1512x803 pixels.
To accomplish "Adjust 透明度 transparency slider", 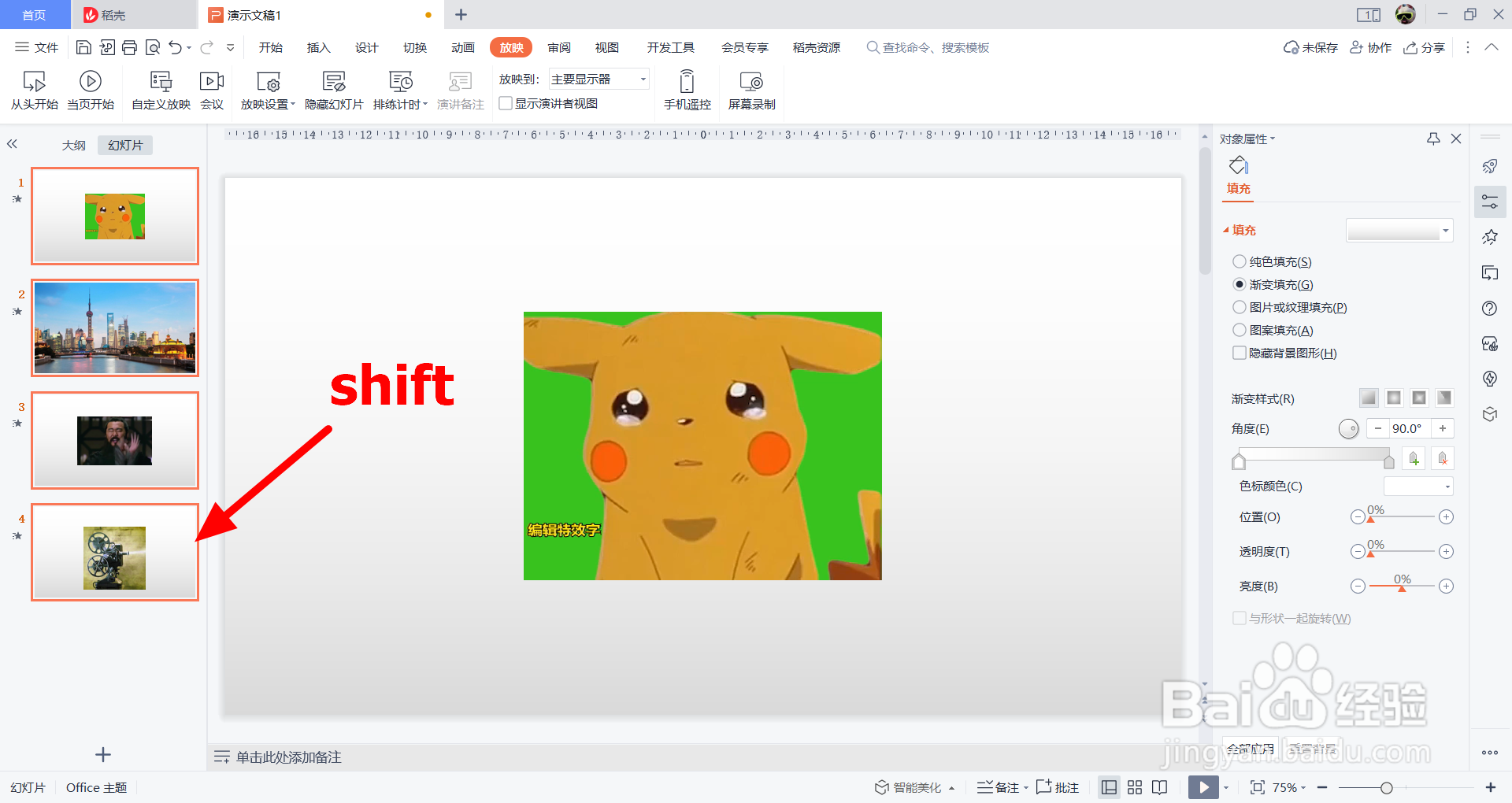I will (x=1402, y=552).
